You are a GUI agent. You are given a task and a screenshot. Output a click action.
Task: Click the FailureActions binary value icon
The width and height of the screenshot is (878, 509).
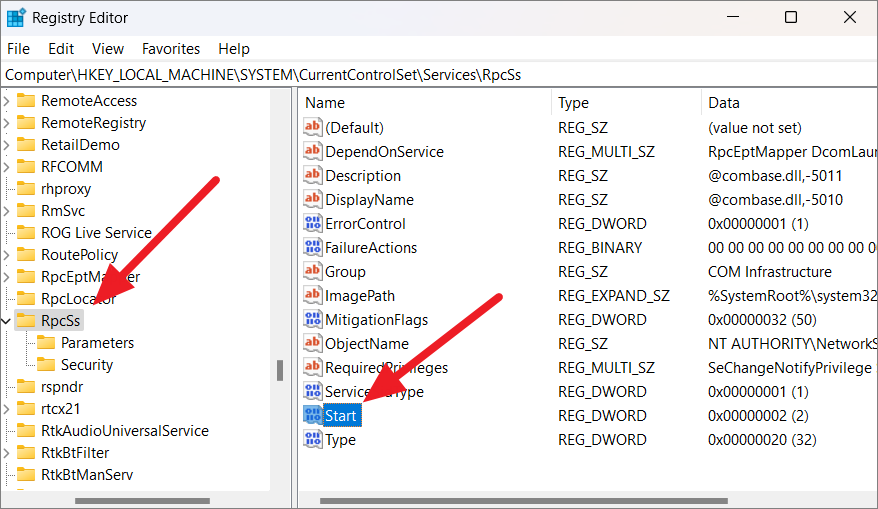tap(312, 248)
